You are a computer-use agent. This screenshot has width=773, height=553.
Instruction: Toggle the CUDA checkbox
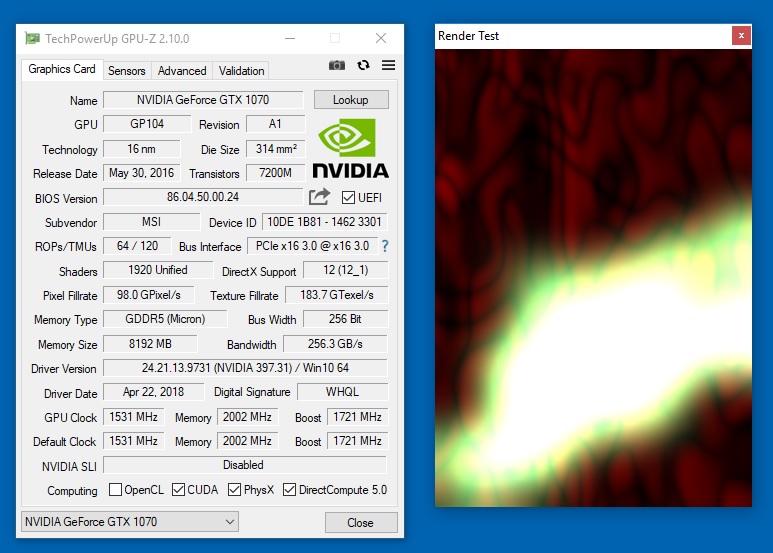tap(178, 489)
